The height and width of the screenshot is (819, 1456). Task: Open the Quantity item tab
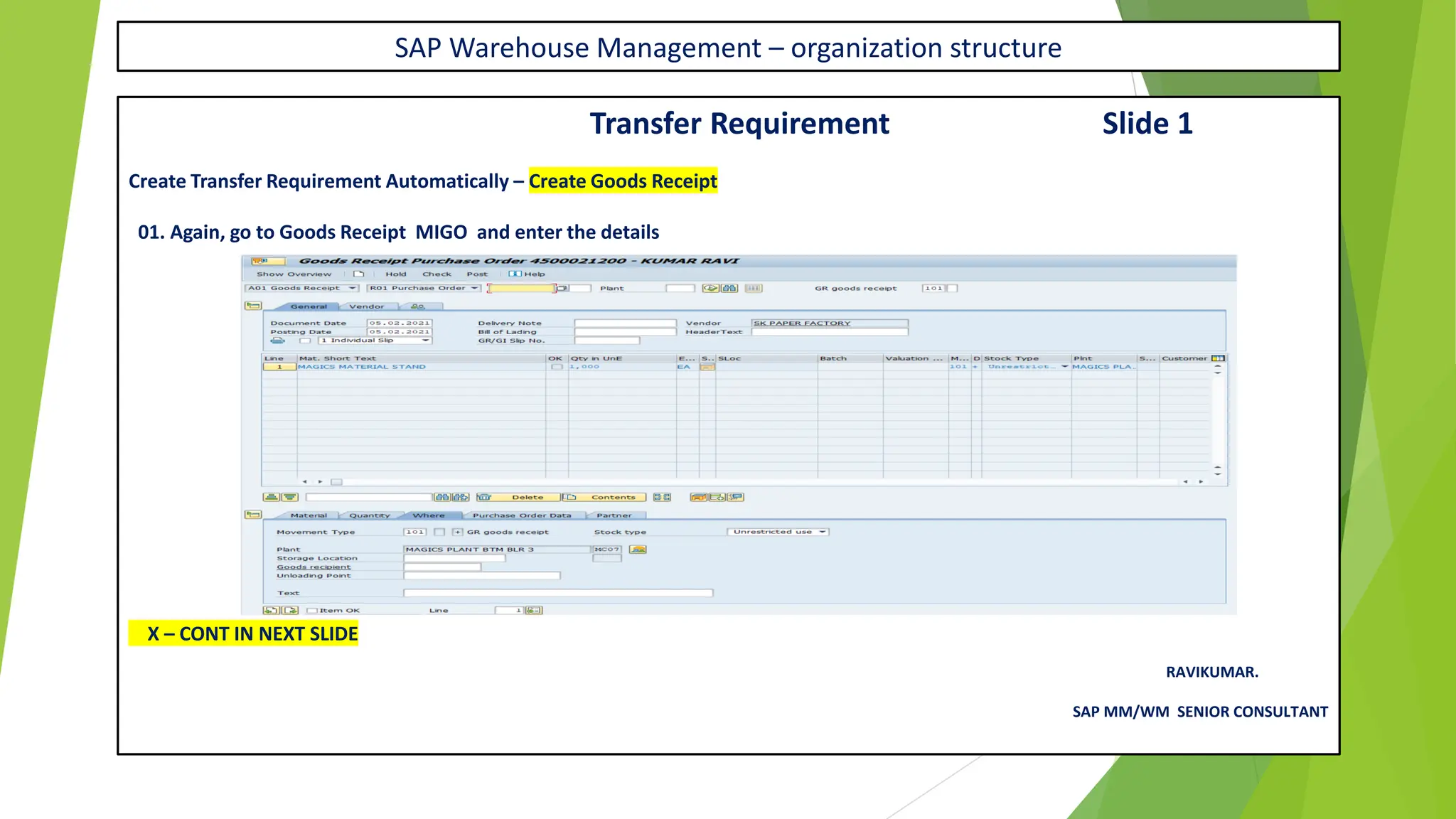[370, 515]
